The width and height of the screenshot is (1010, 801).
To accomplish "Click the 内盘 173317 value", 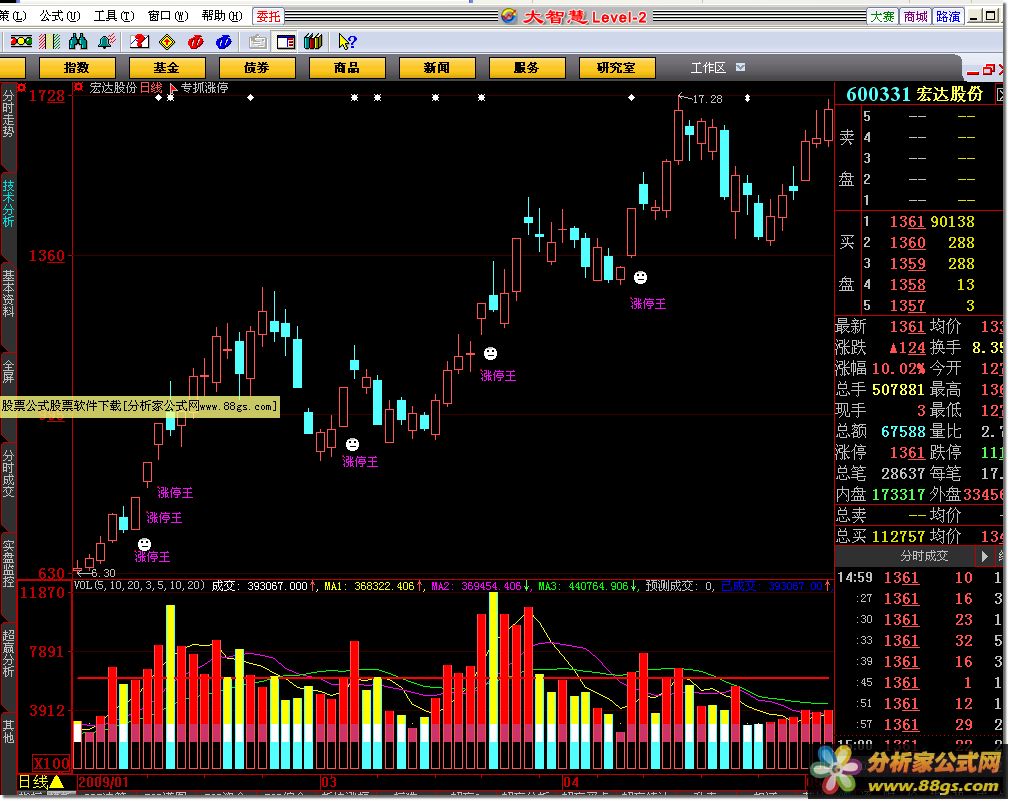I will tap(898, 495).
